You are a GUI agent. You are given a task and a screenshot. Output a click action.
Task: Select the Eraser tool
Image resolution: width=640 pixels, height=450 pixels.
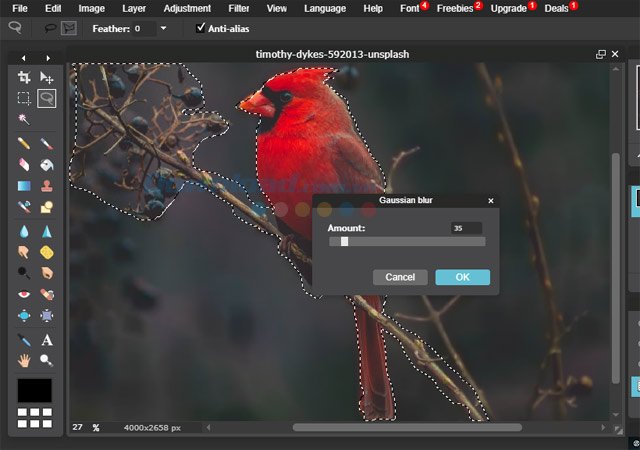point(24,165)
